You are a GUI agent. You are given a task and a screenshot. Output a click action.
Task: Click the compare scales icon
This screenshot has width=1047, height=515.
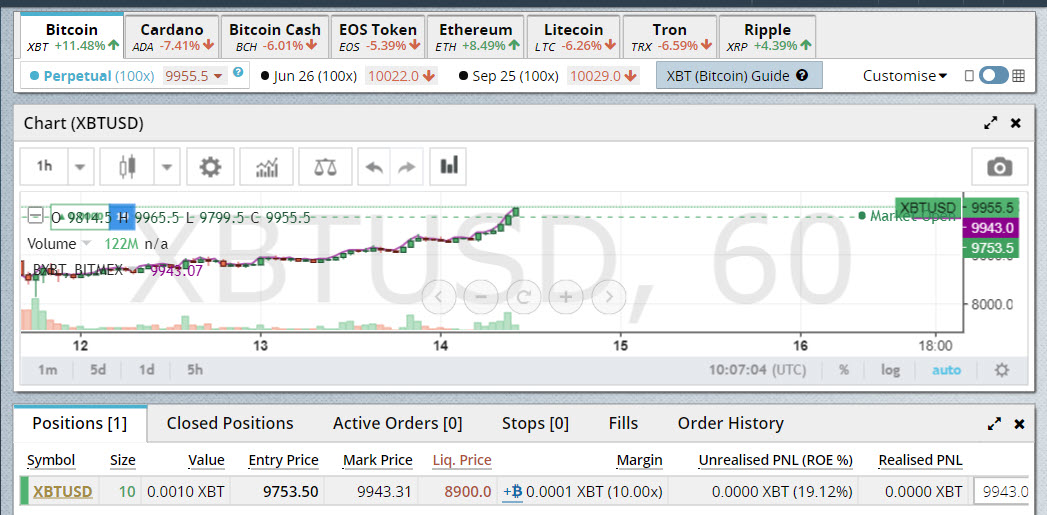pos(325,166)
